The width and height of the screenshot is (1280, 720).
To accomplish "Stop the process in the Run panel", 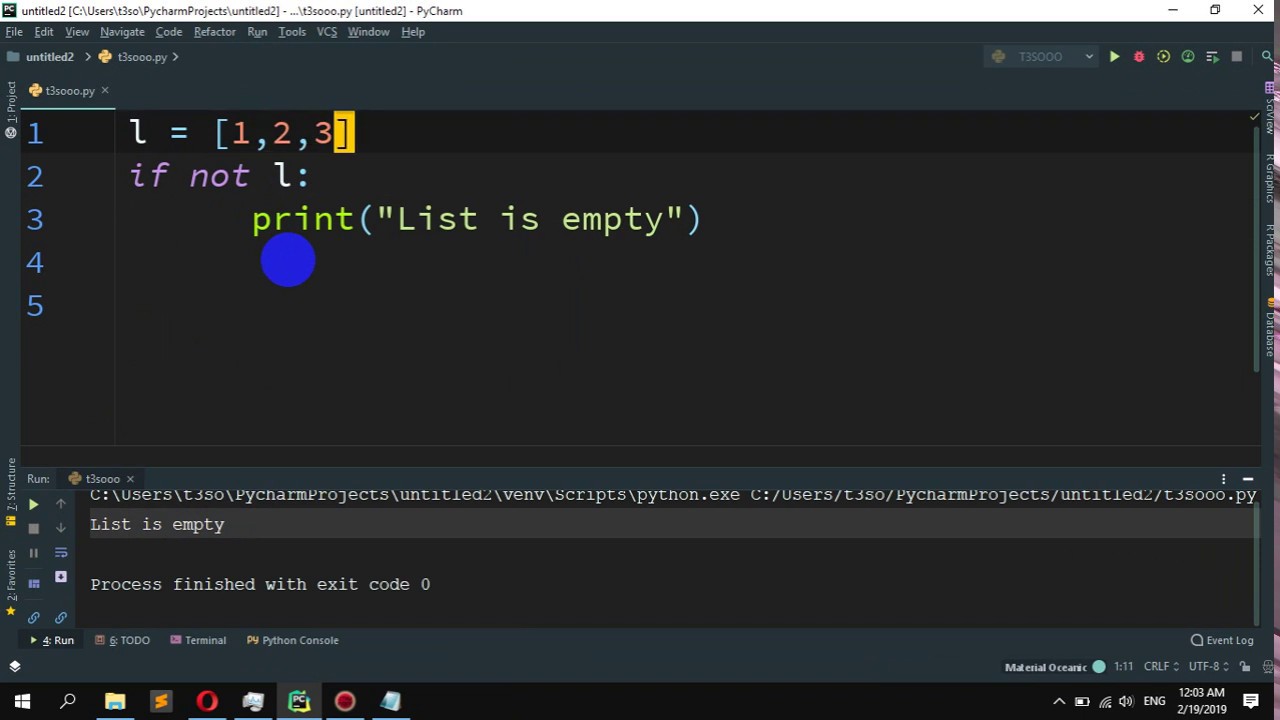I will [x=33, y=528].
